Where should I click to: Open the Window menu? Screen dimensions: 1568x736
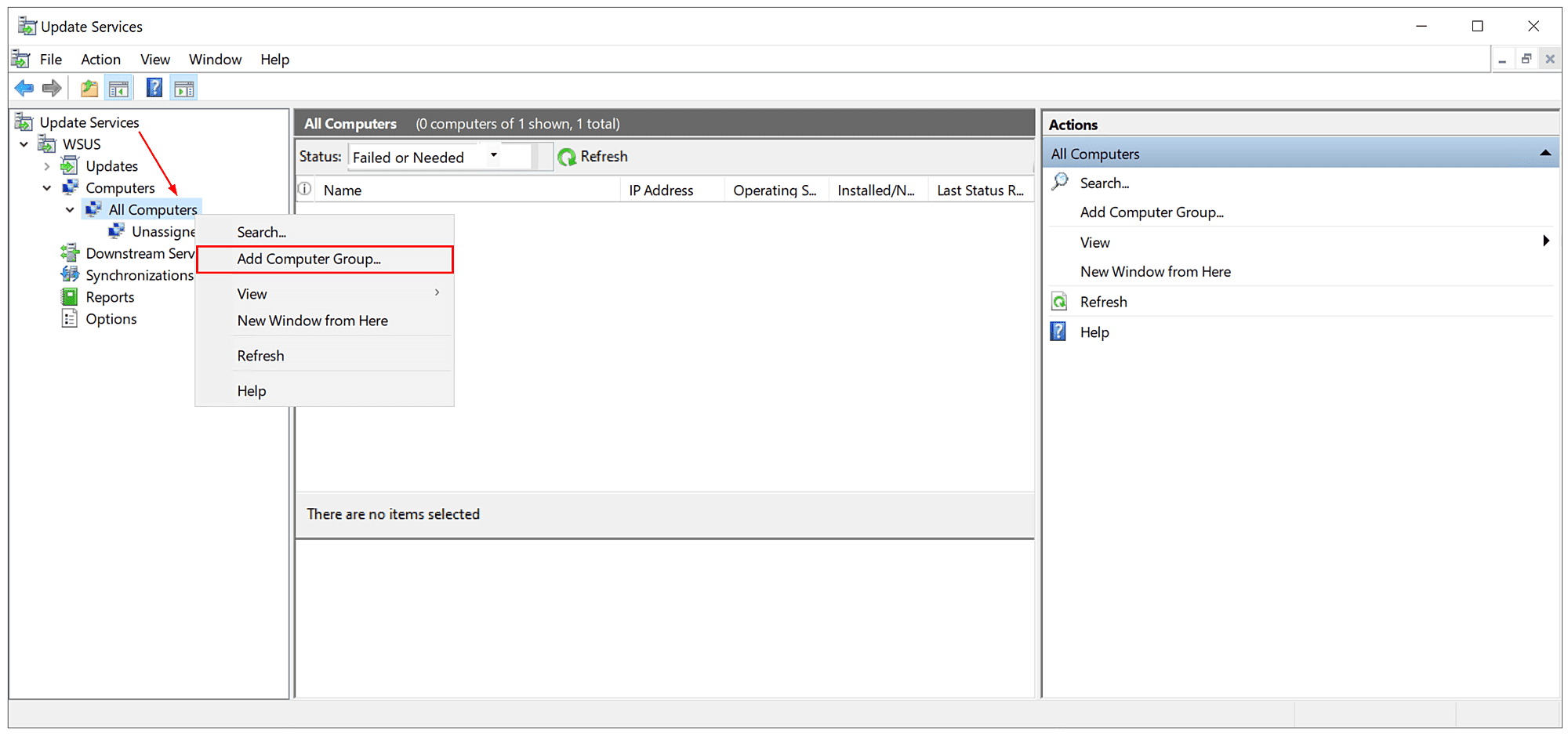point(215,60)
